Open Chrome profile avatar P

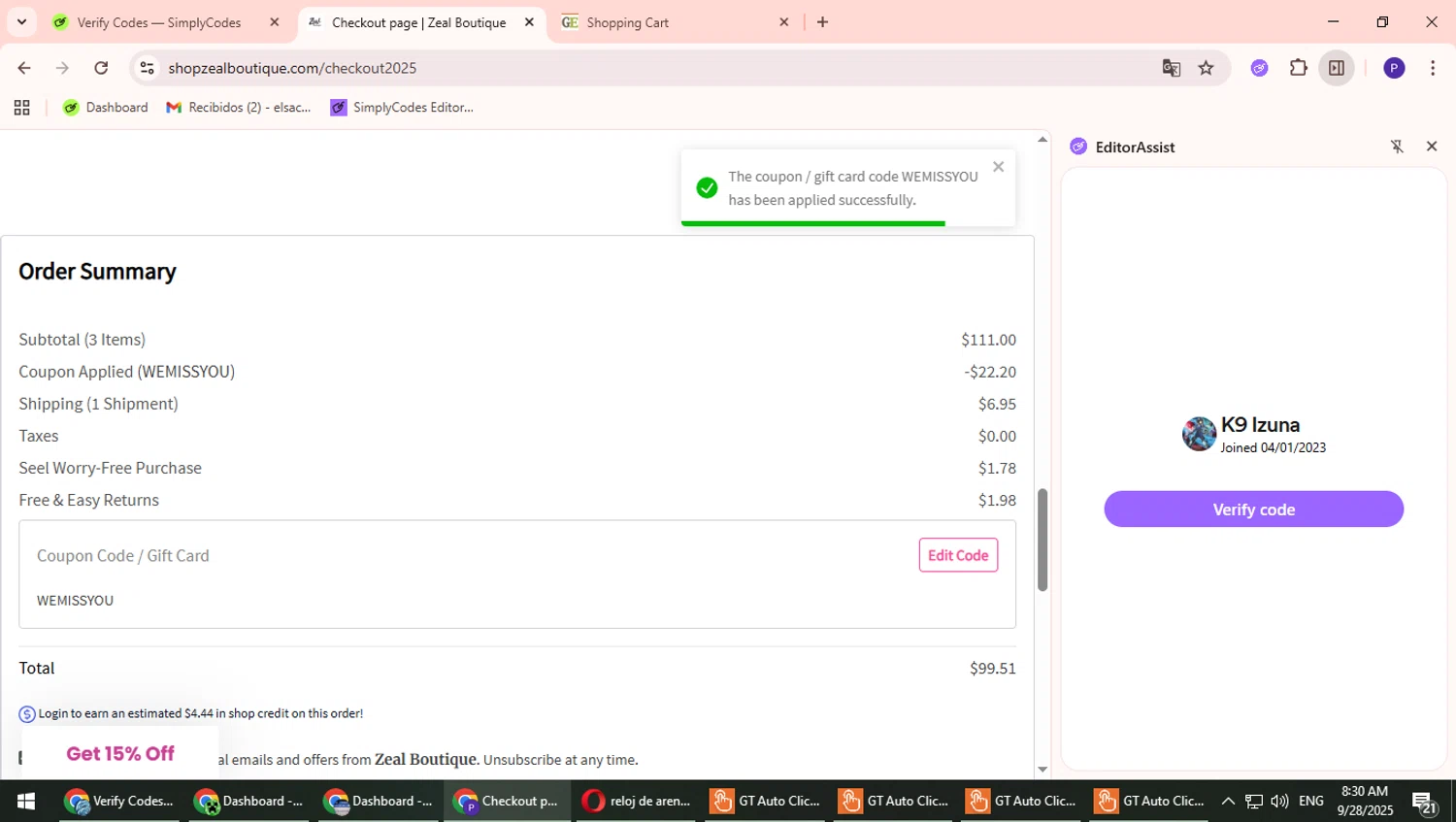[x=1394, y=68]
